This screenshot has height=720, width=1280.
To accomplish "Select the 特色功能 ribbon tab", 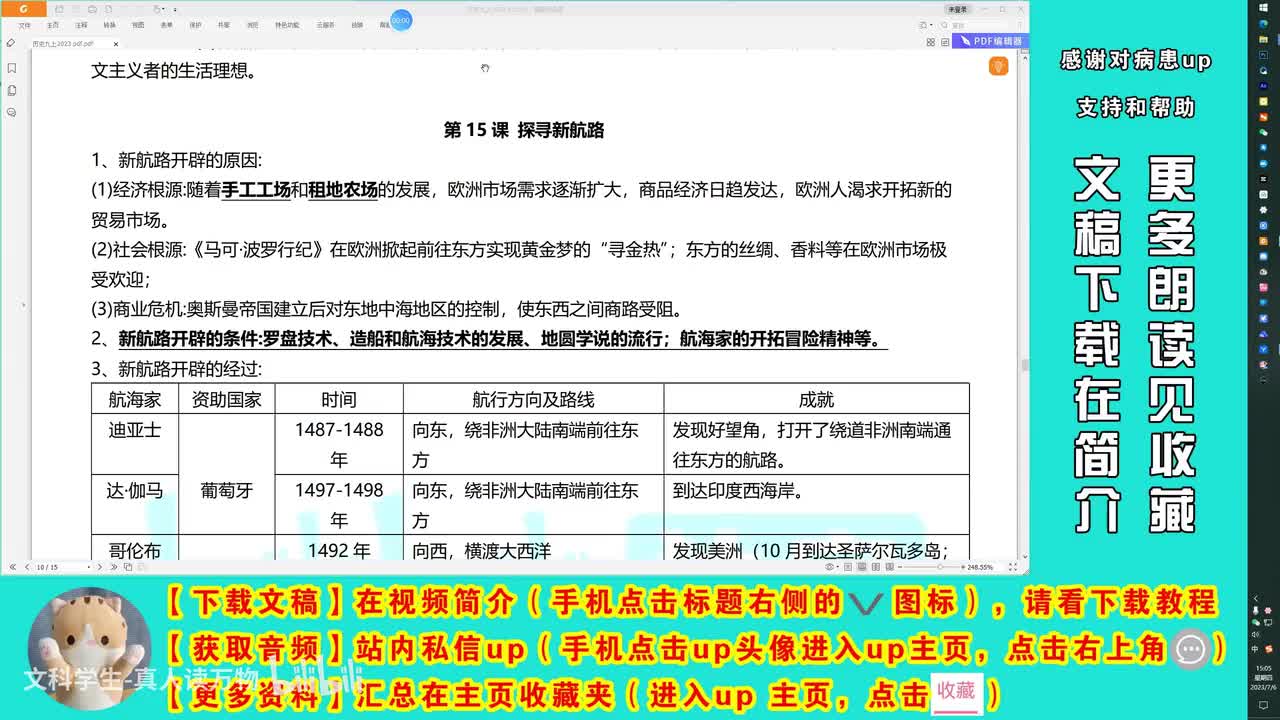I will point(287,25).
